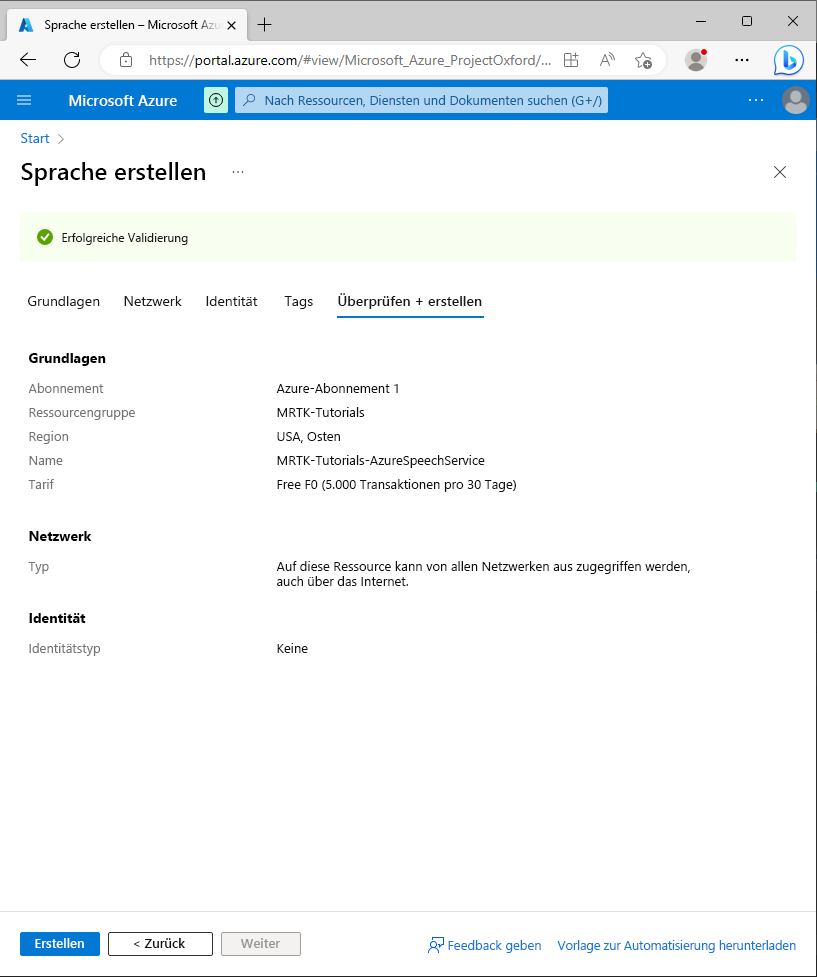Image resolution: width=817 pixels, height=977 pixels.
Task: Click the disabled Weiter button
Action: [261, 944]
